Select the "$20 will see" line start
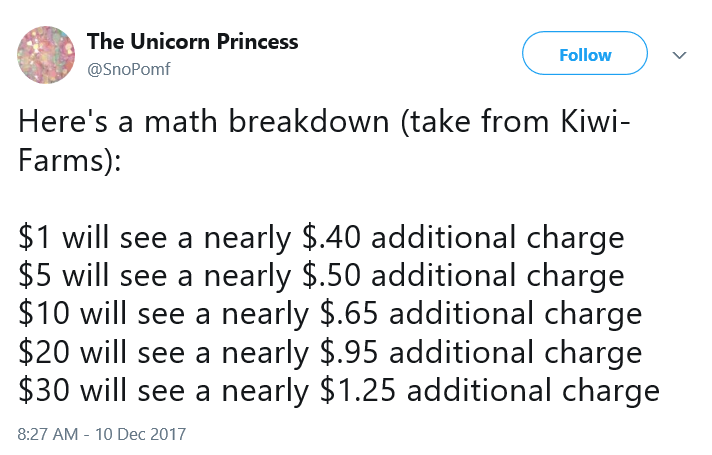712x455 pixels. pyautogui.click(x=101, y=352)
